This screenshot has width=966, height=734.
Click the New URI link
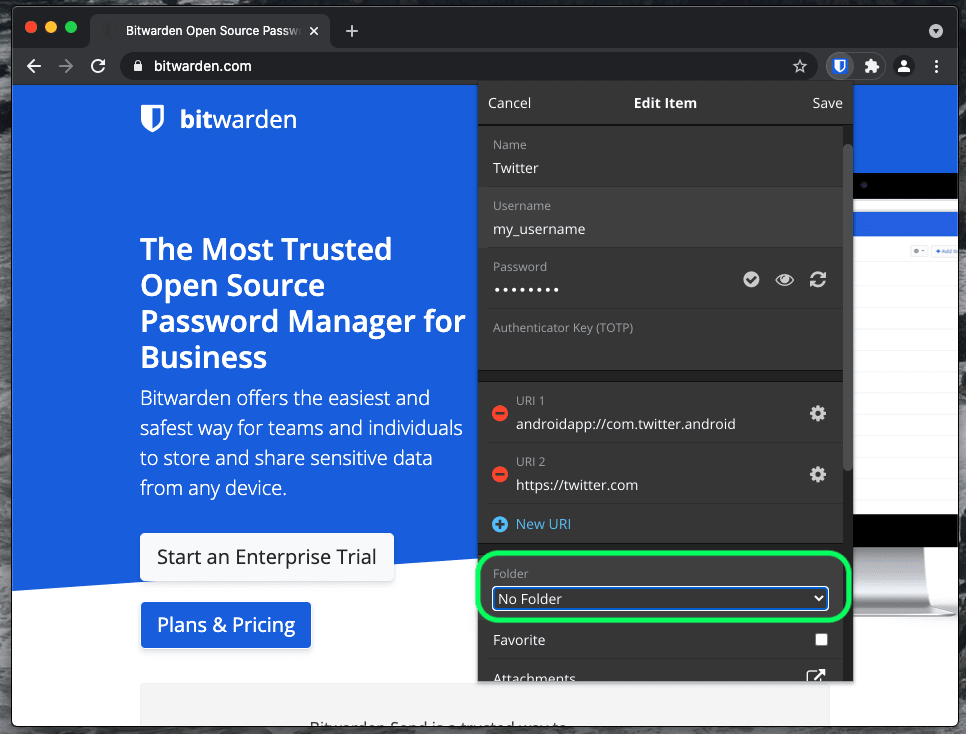[543, 524]
